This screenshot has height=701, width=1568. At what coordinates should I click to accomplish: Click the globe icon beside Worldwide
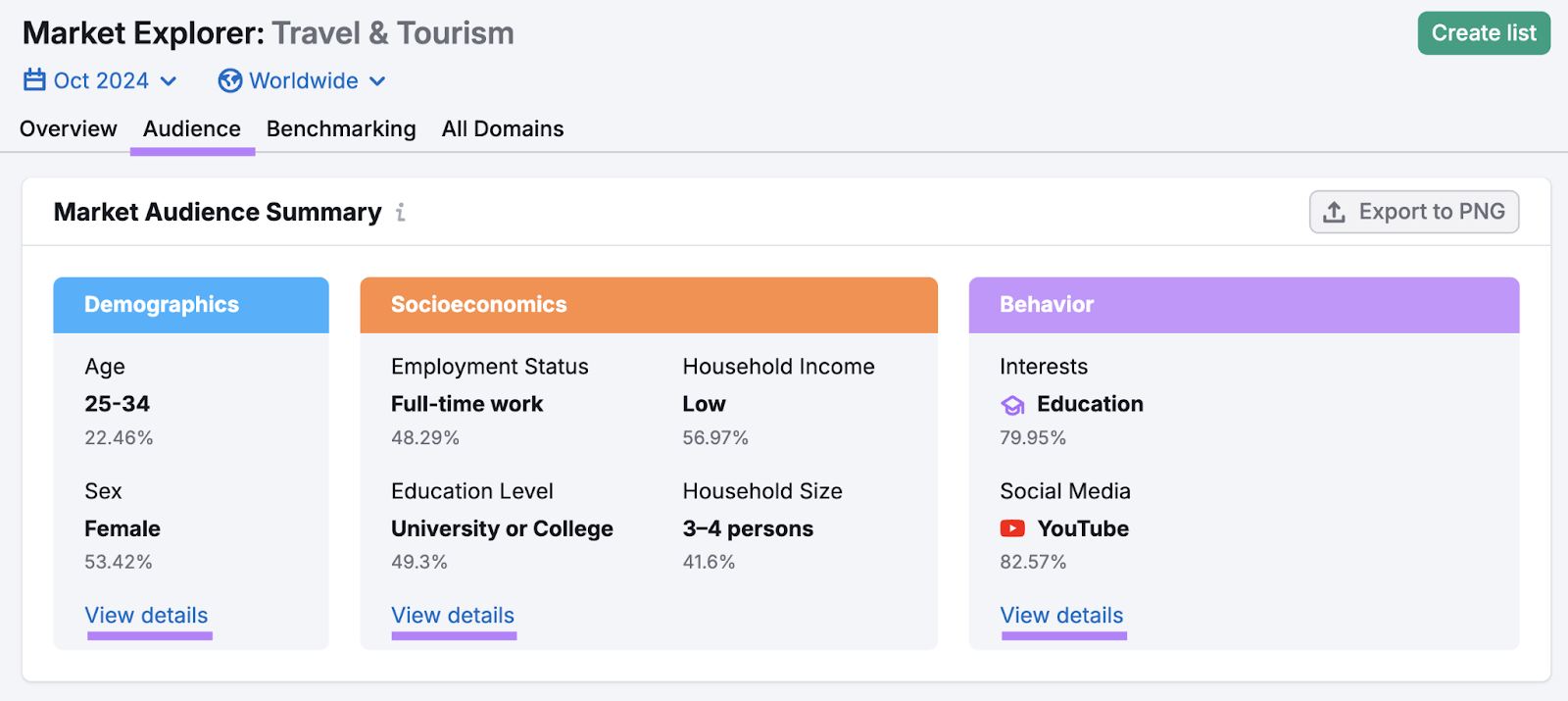(230, 80)
